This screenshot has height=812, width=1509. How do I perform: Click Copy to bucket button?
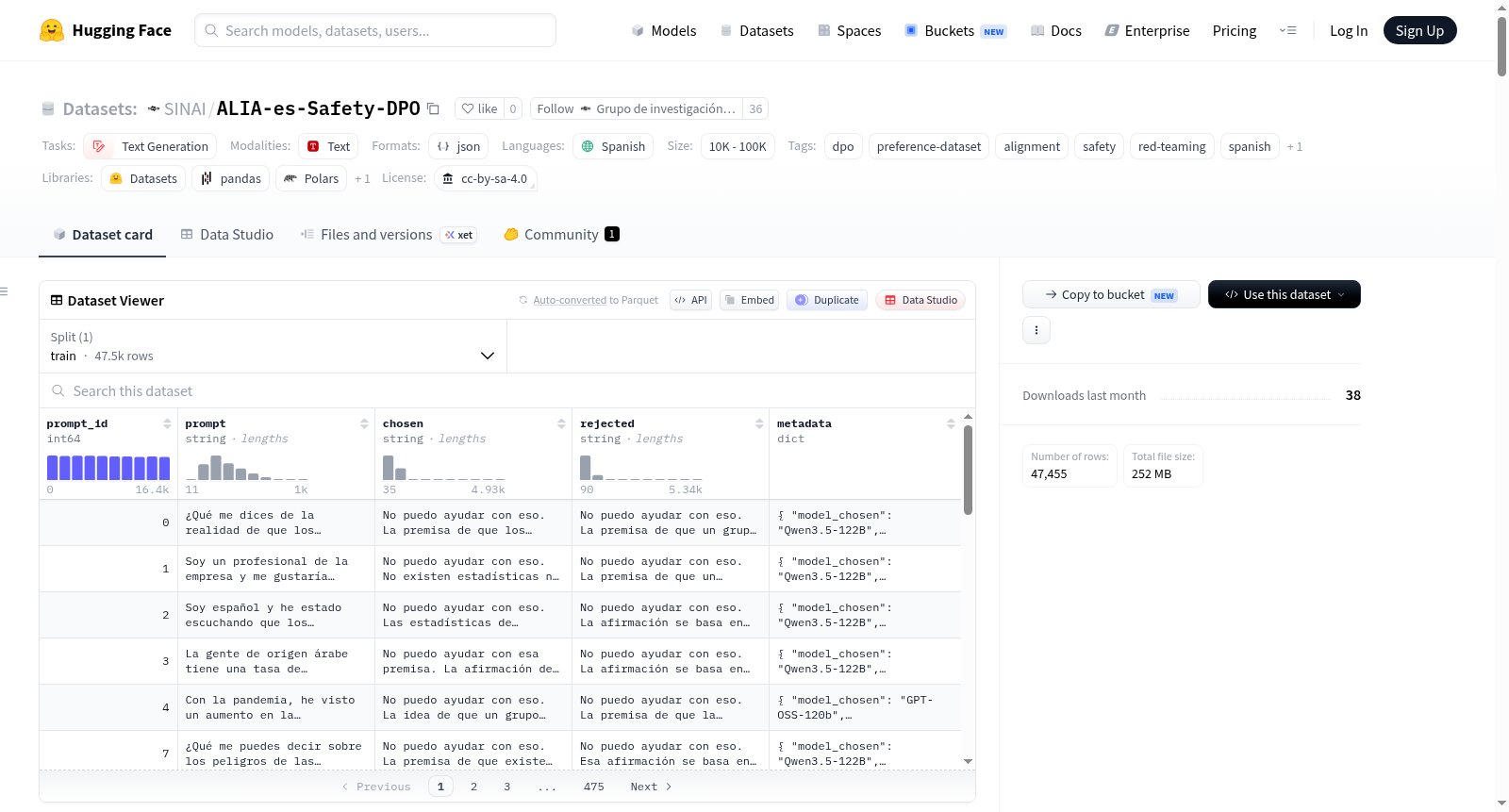[x=1111, y=294]
